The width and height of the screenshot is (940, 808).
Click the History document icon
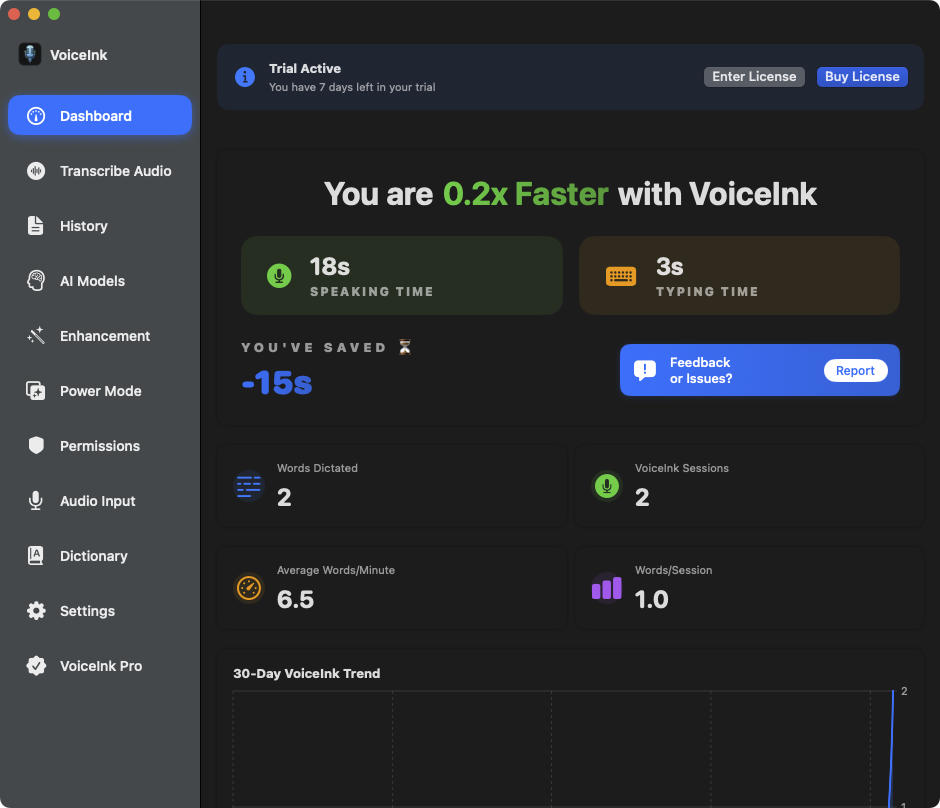pos(36,226)
